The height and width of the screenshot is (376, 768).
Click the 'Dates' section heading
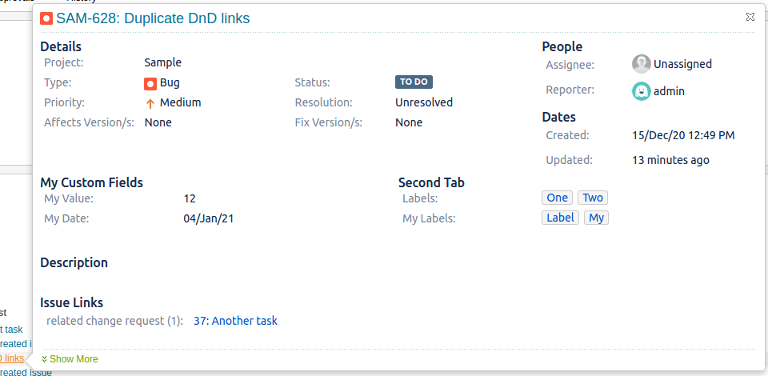coord(559,118)
